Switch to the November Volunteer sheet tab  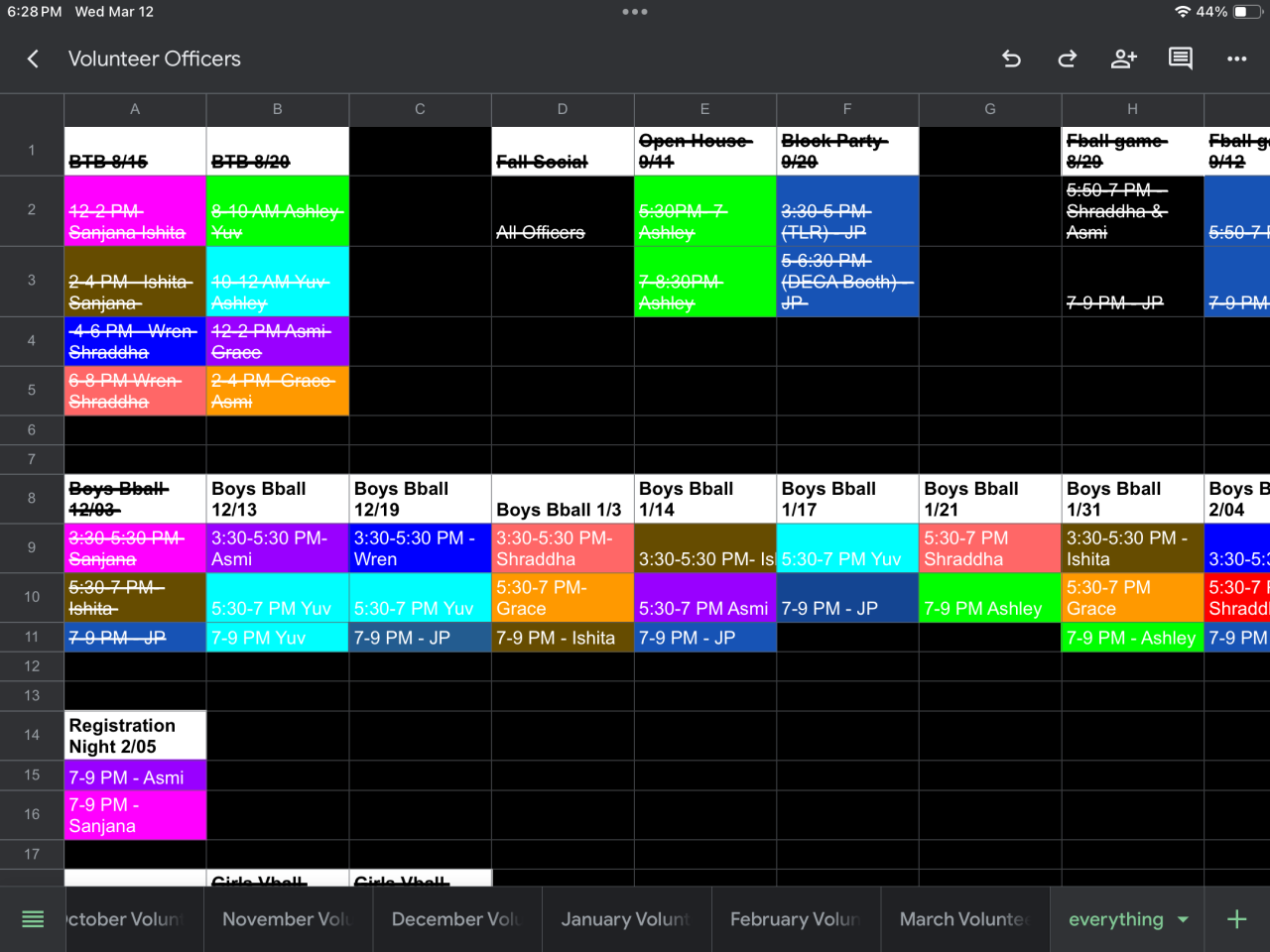click(x=288, y=919)
